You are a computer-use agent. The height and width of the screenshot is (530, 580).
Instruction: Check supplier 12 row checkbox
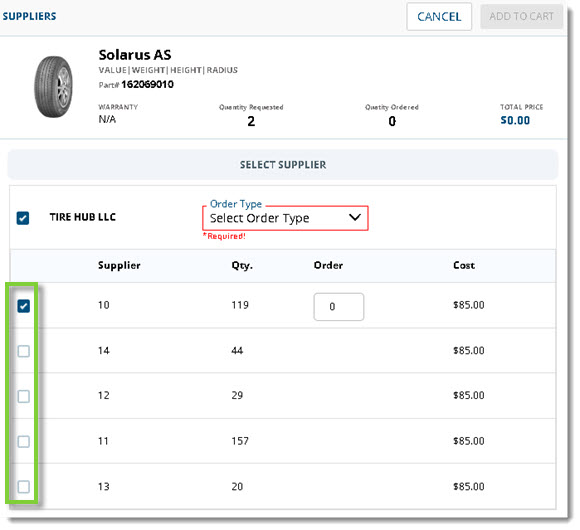(x=24, y=396)
